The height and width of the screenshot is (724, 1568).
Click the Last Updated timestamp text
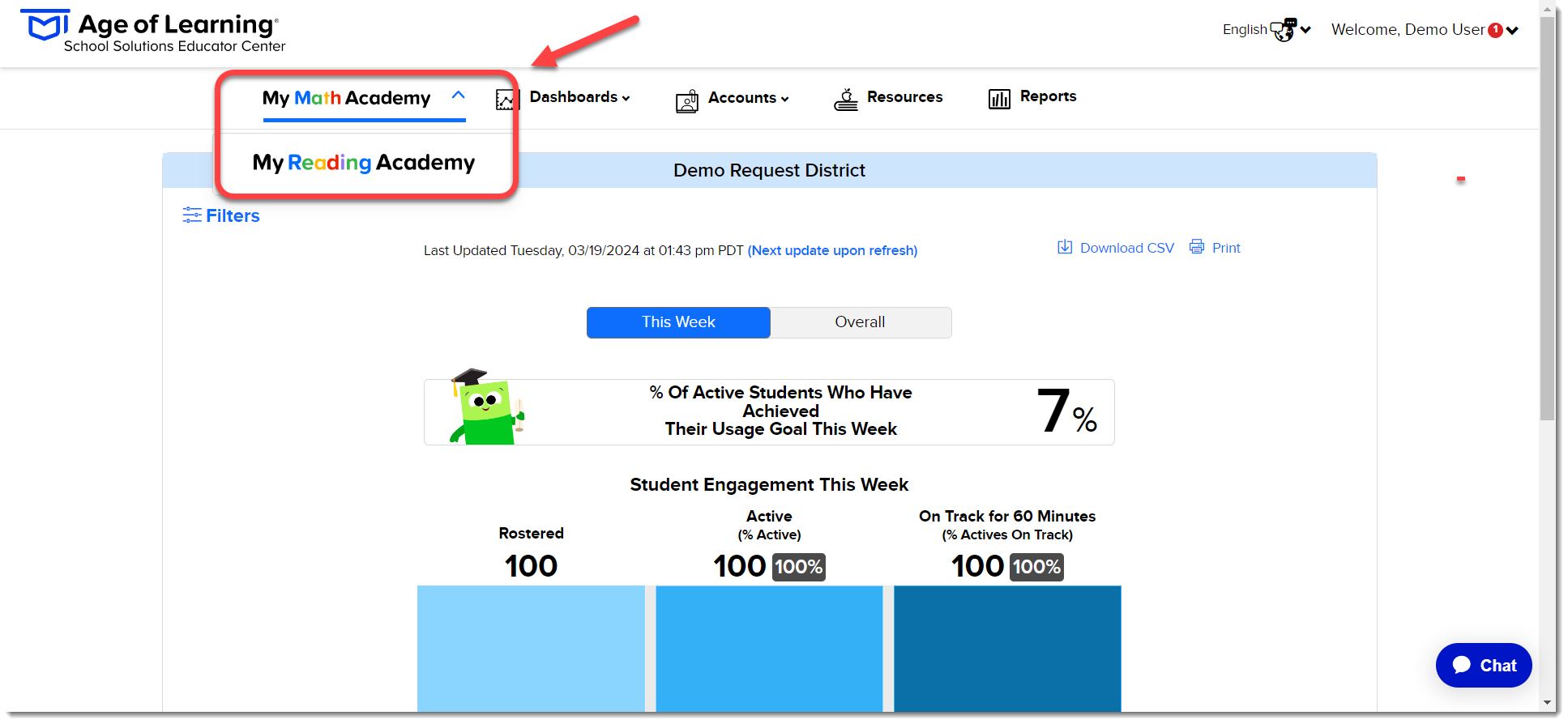point(583,251)
